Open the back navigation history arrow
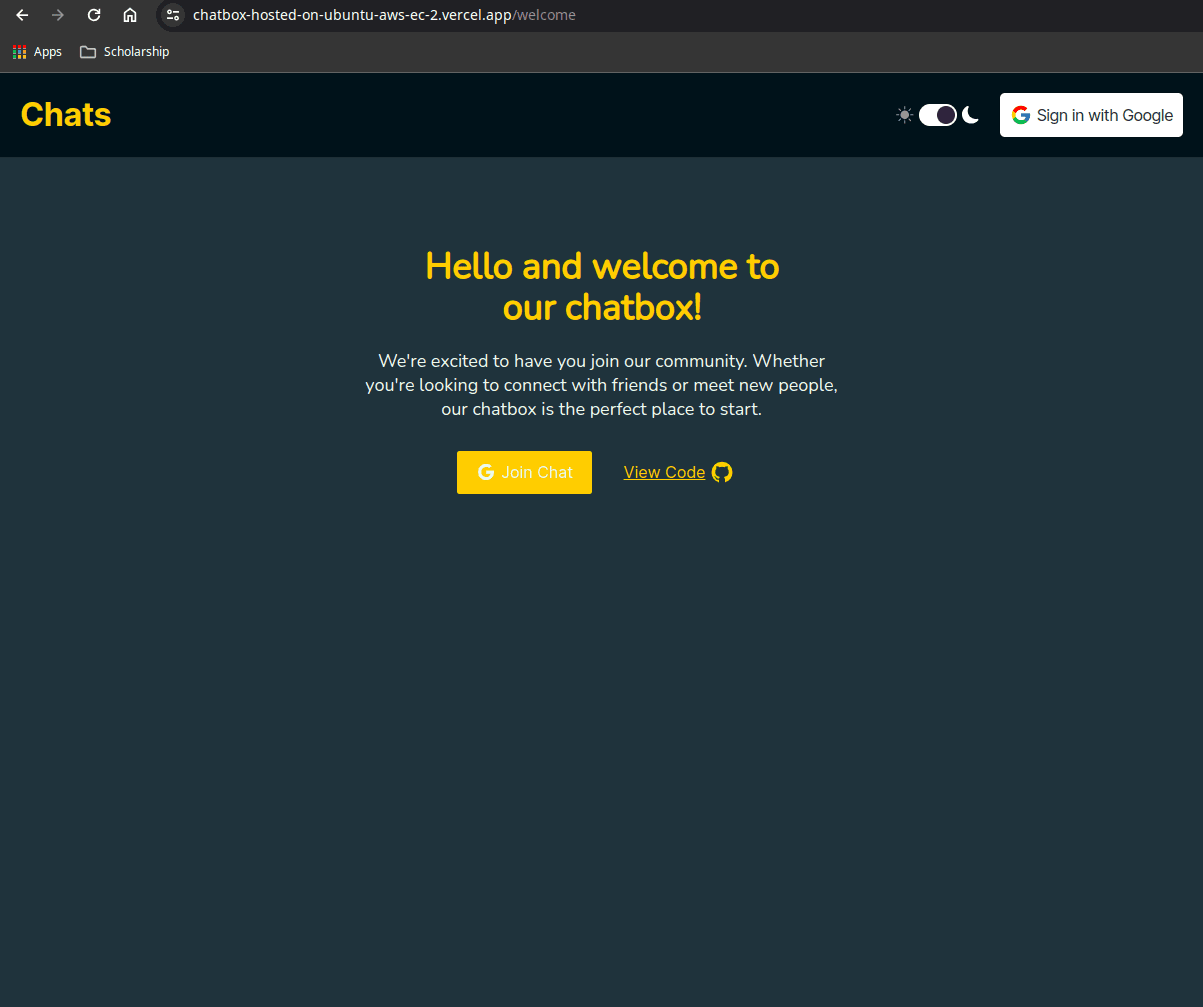The height and width of the screenshot is (1007, 1203). click(x=22, y=15)
